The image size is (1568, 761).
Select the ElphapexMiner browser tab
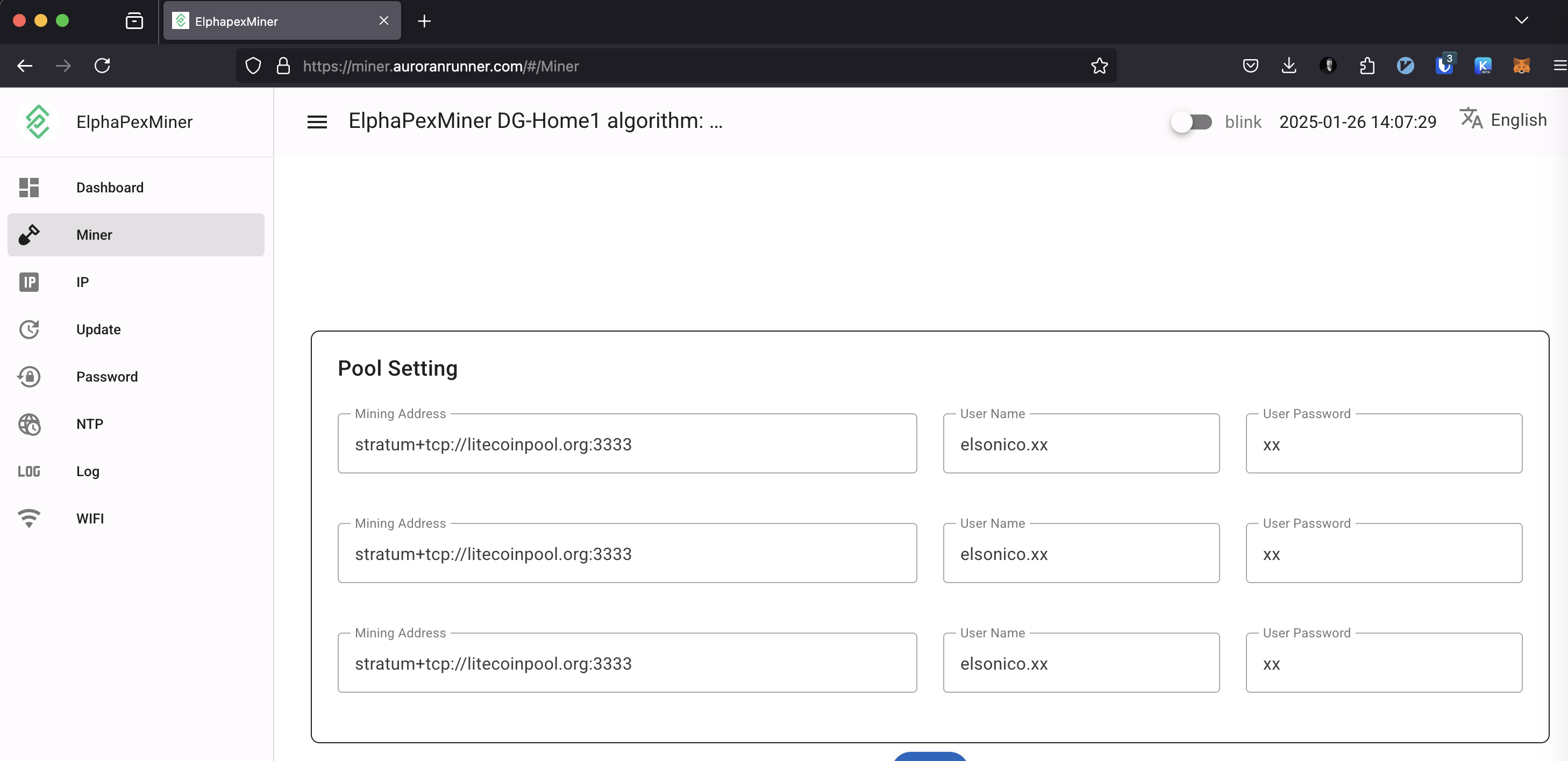click(x=282, y=21)
